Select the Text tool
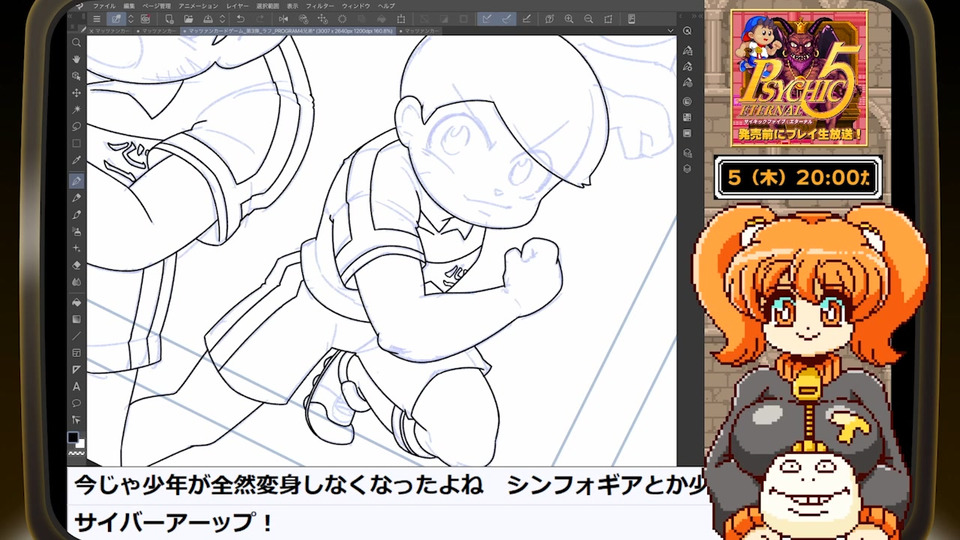The height and width of the screenshot is (540, 960). click(77, 386)
